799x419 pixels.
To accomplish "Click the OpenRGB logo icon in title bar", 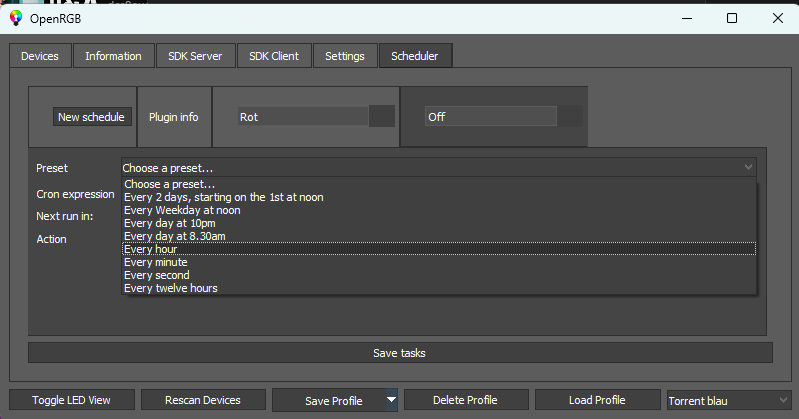I will (16, 18).
